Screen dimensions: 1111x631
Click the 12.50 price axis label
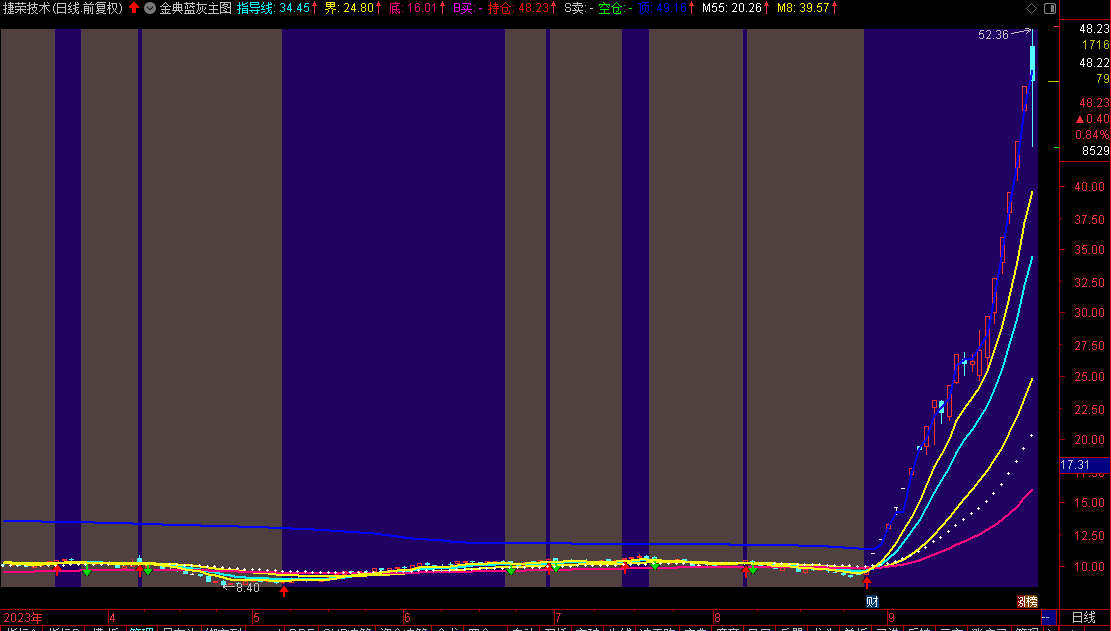pyautogui.click(x=1090, y=535)
